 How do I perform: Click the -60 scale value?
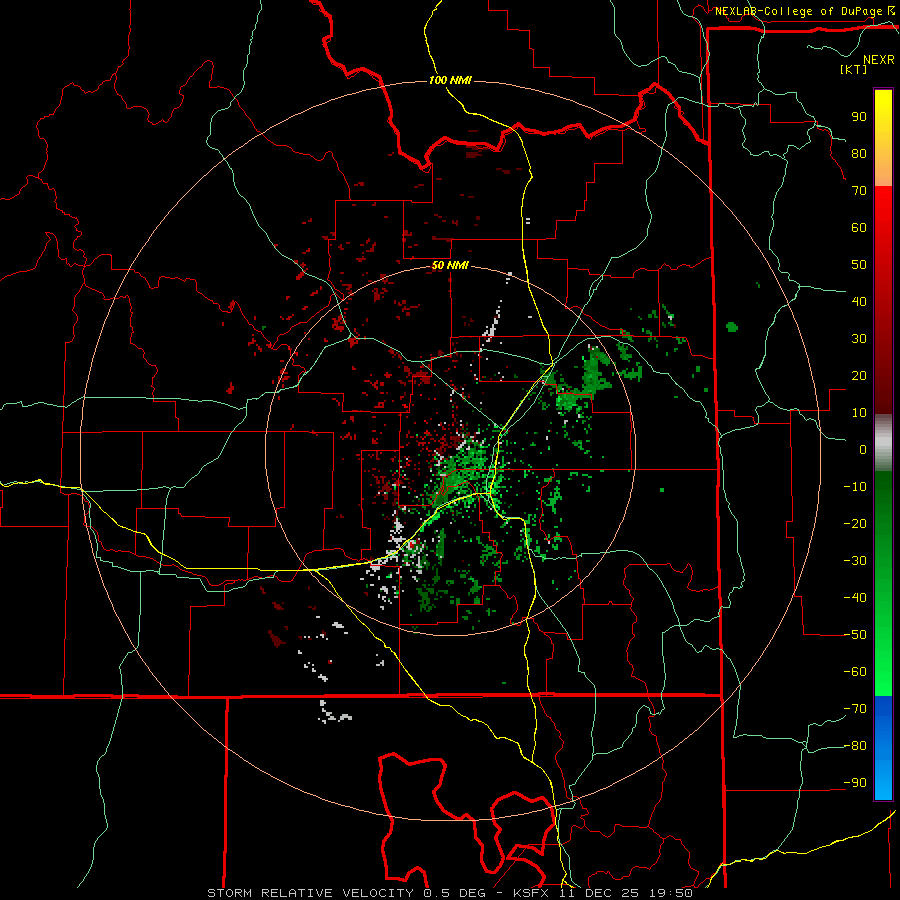(855, 672)
